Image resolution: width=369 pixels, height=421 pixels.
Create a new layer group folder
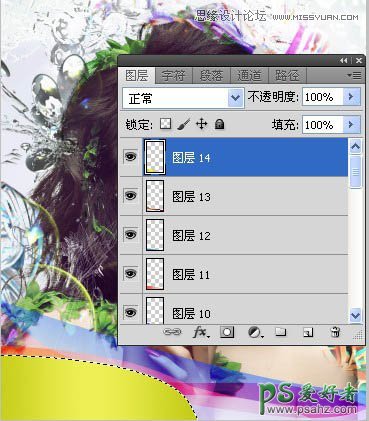point(281,332)
